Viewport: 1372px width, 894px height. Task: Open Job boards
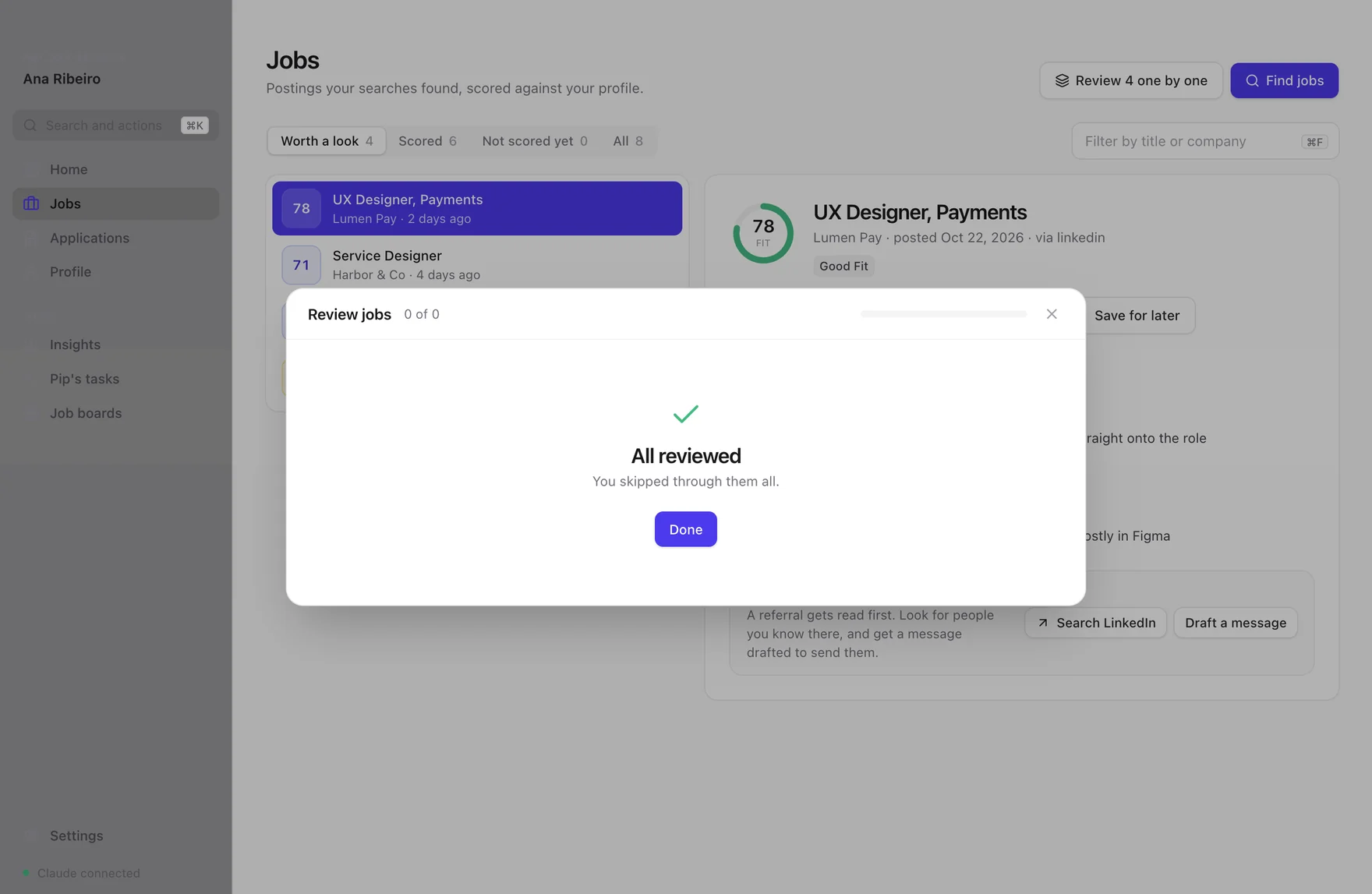click(115, 413)
